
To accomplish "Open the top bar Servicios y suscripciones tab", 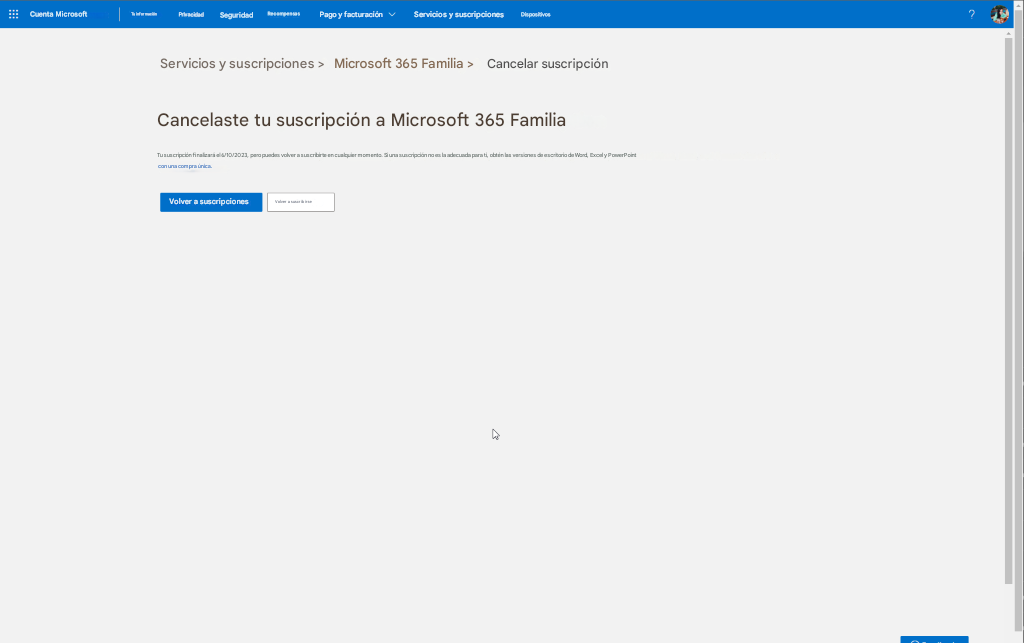I will (x=458, y=14).
